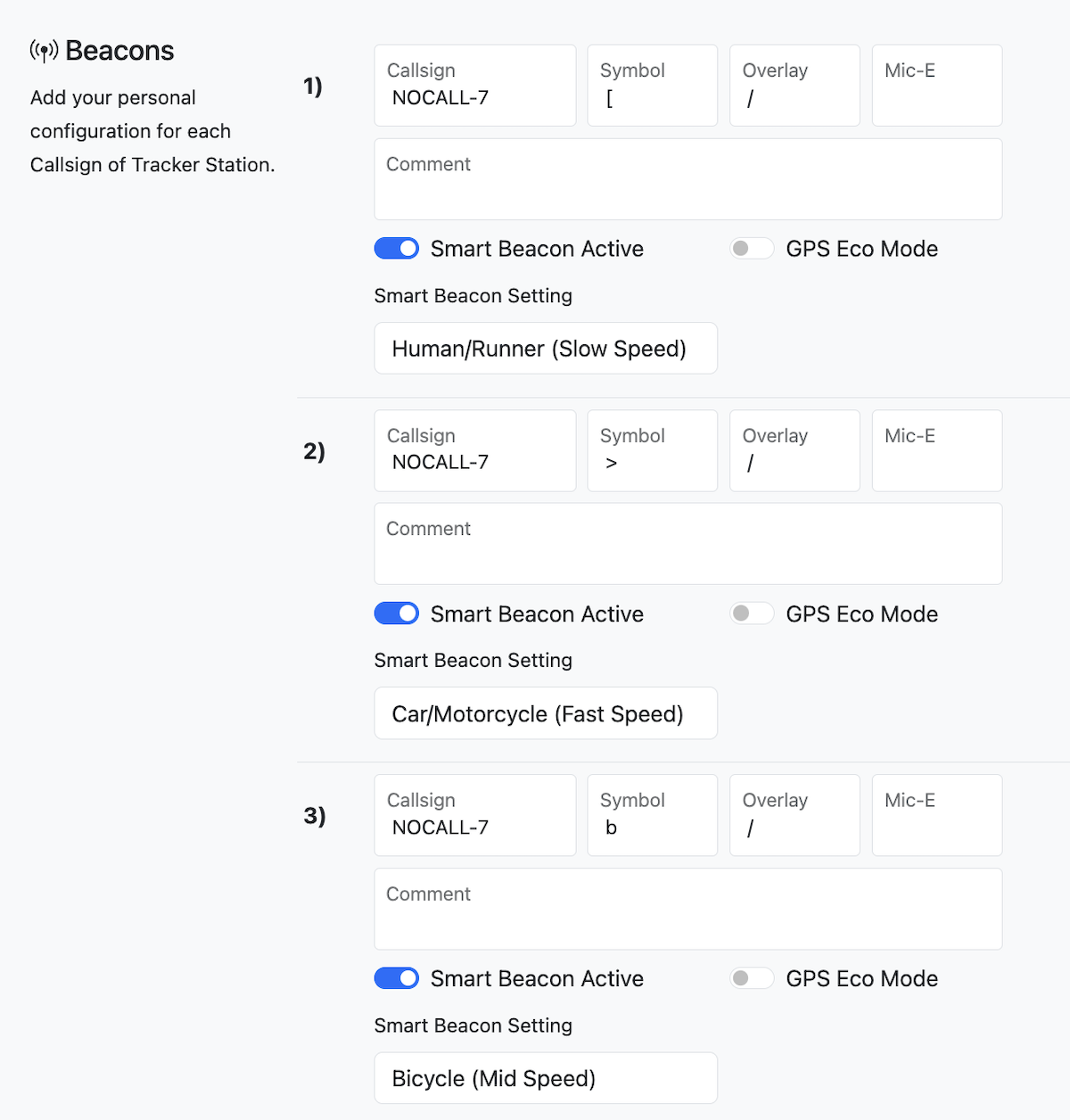
Task: Click the Callsign field of beacon 1
Action: [474, 86]
